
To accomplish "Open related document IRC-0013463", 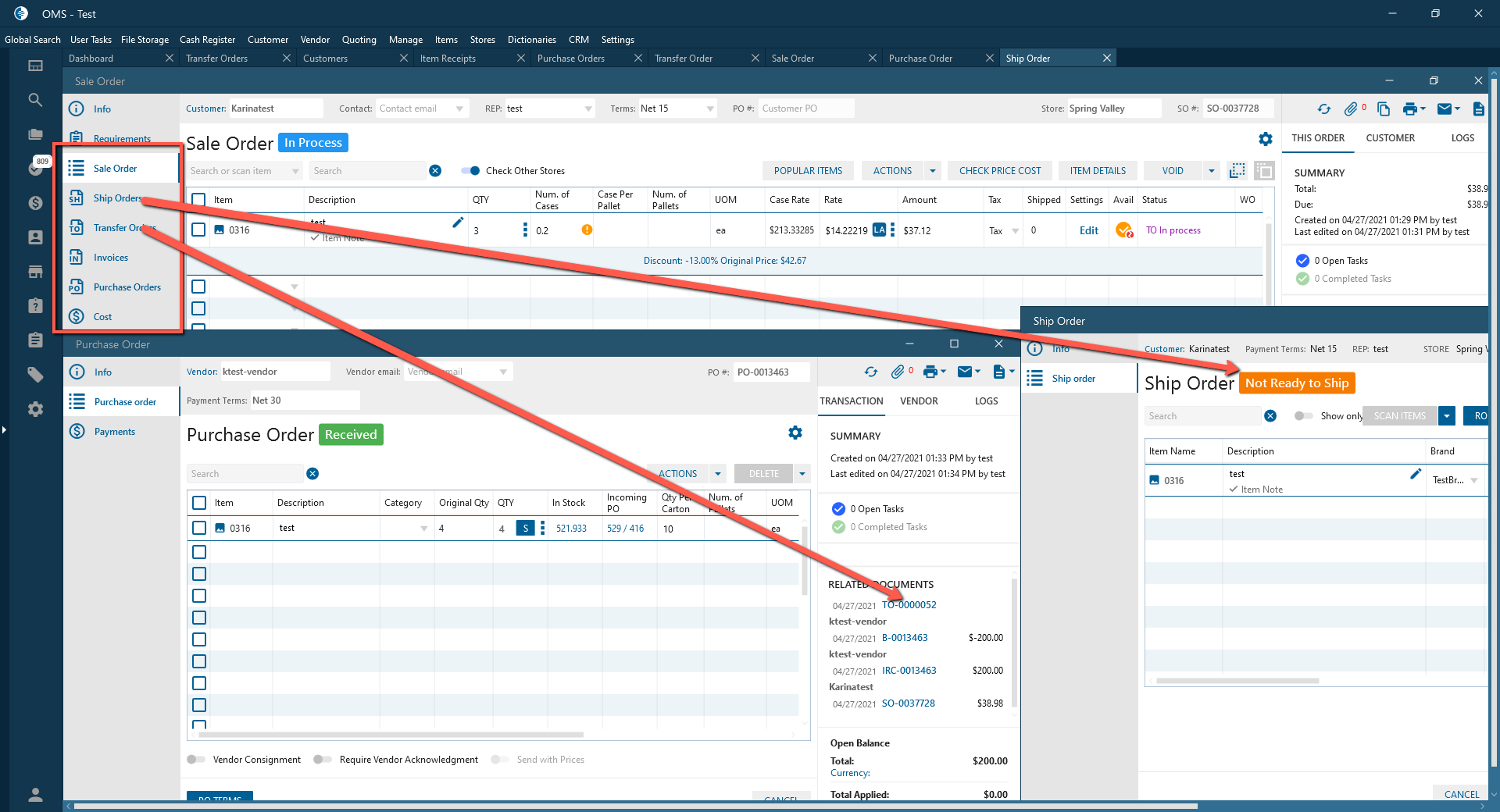I will (909, 671).
